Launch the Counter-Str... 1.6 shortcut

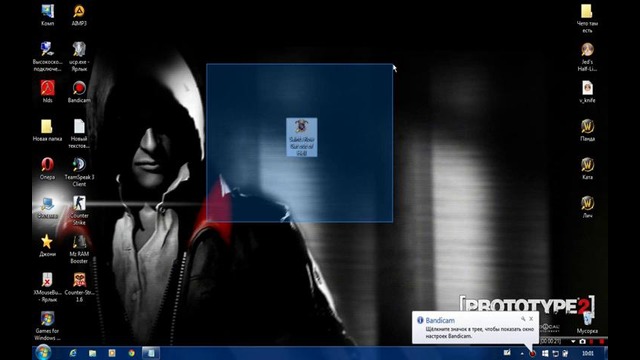(x=79, y=287)
